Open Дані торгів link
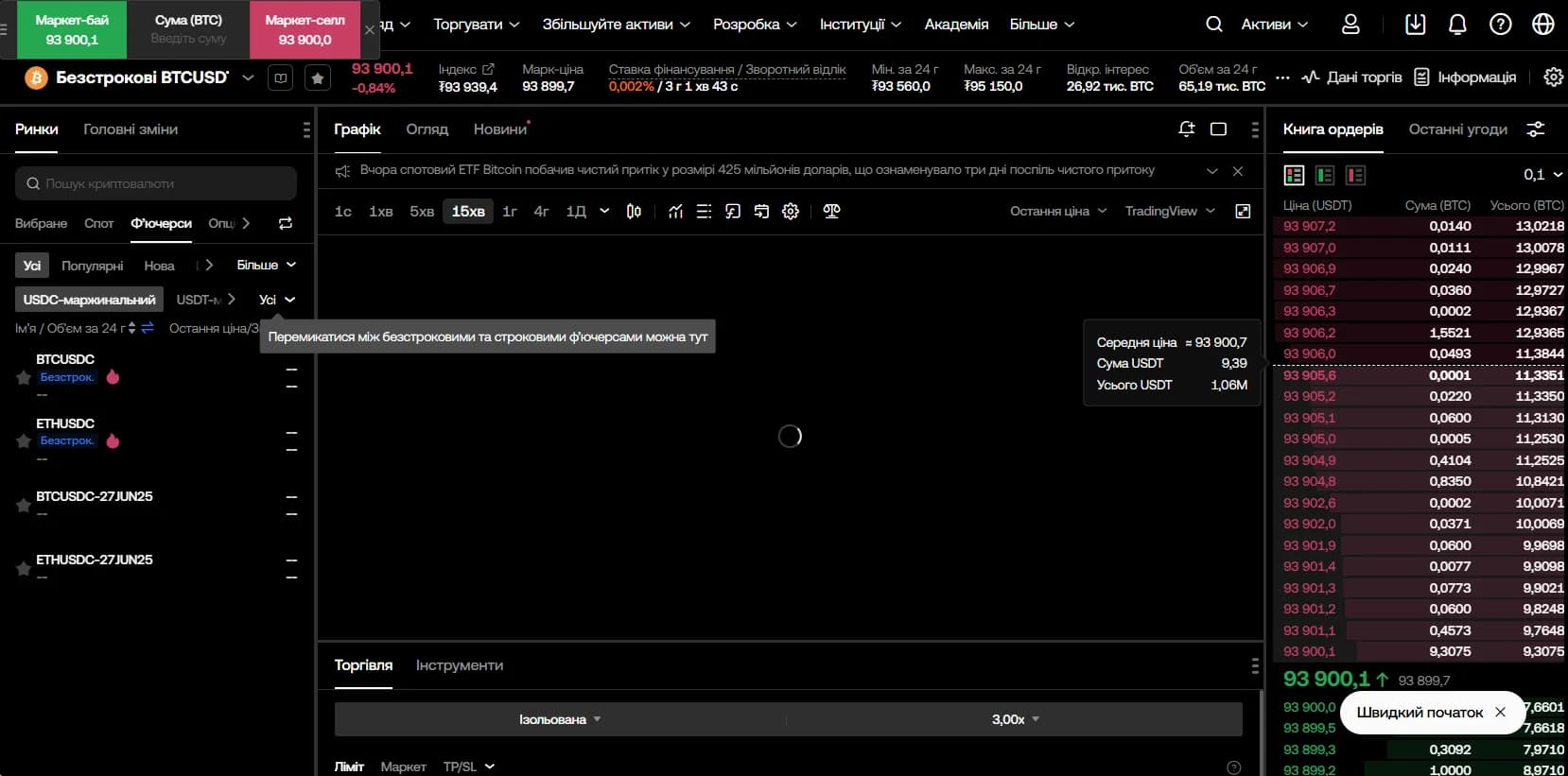Image resolution: width=1568 pixels, height=776 pixels. [x=1352, y=78]
